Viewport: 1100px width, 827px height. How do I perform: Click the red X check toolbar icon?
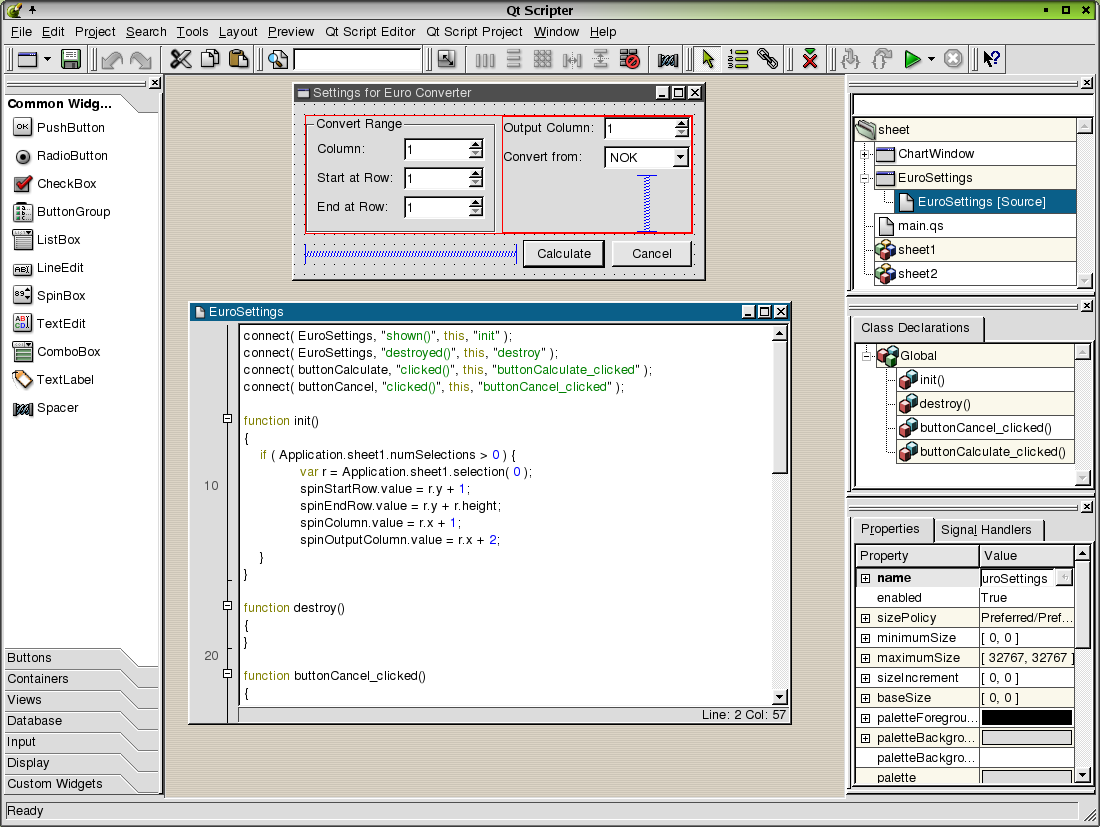pos(810,60)
